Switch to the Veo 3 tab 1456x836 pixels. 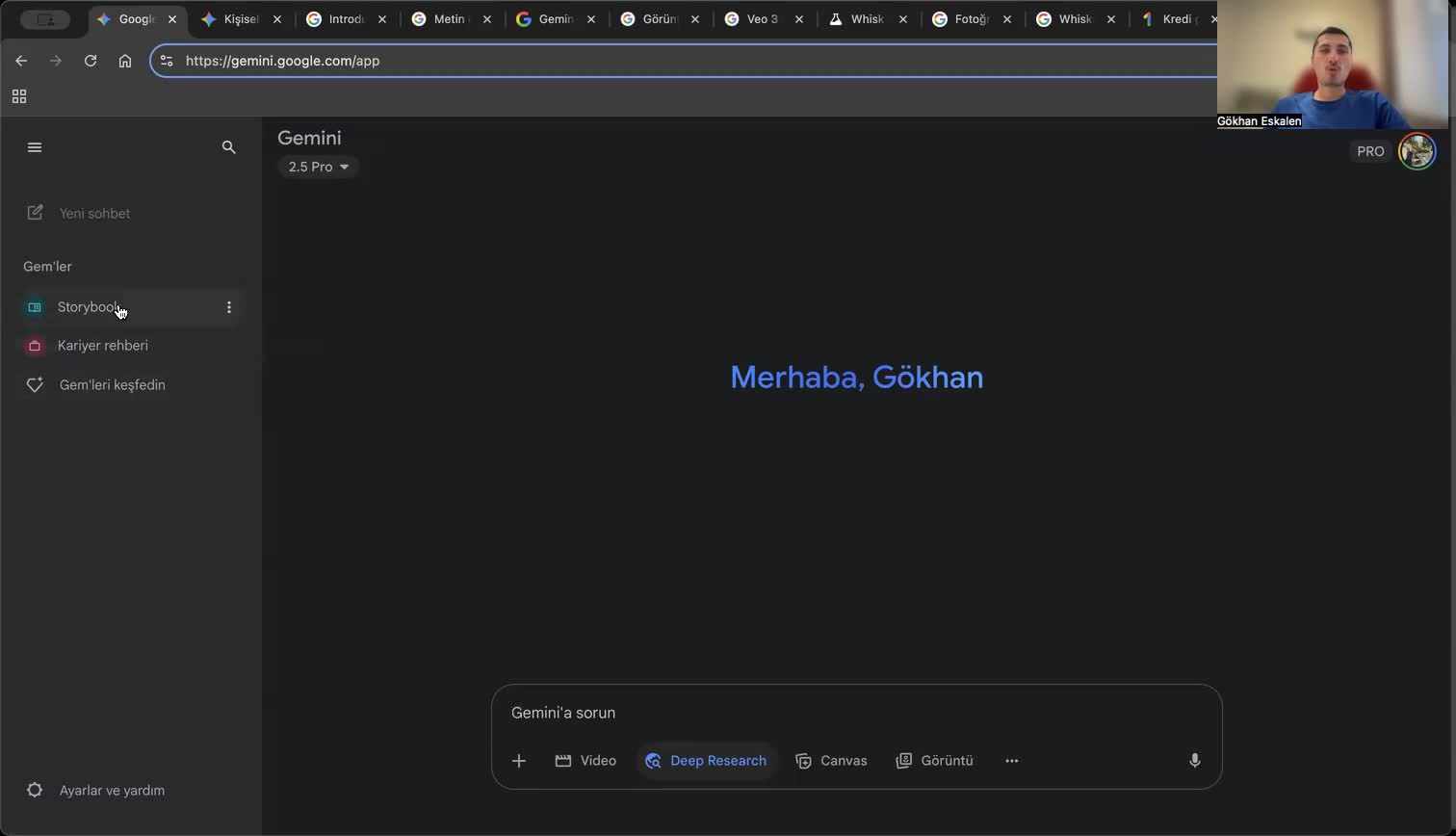click(763, 19)
